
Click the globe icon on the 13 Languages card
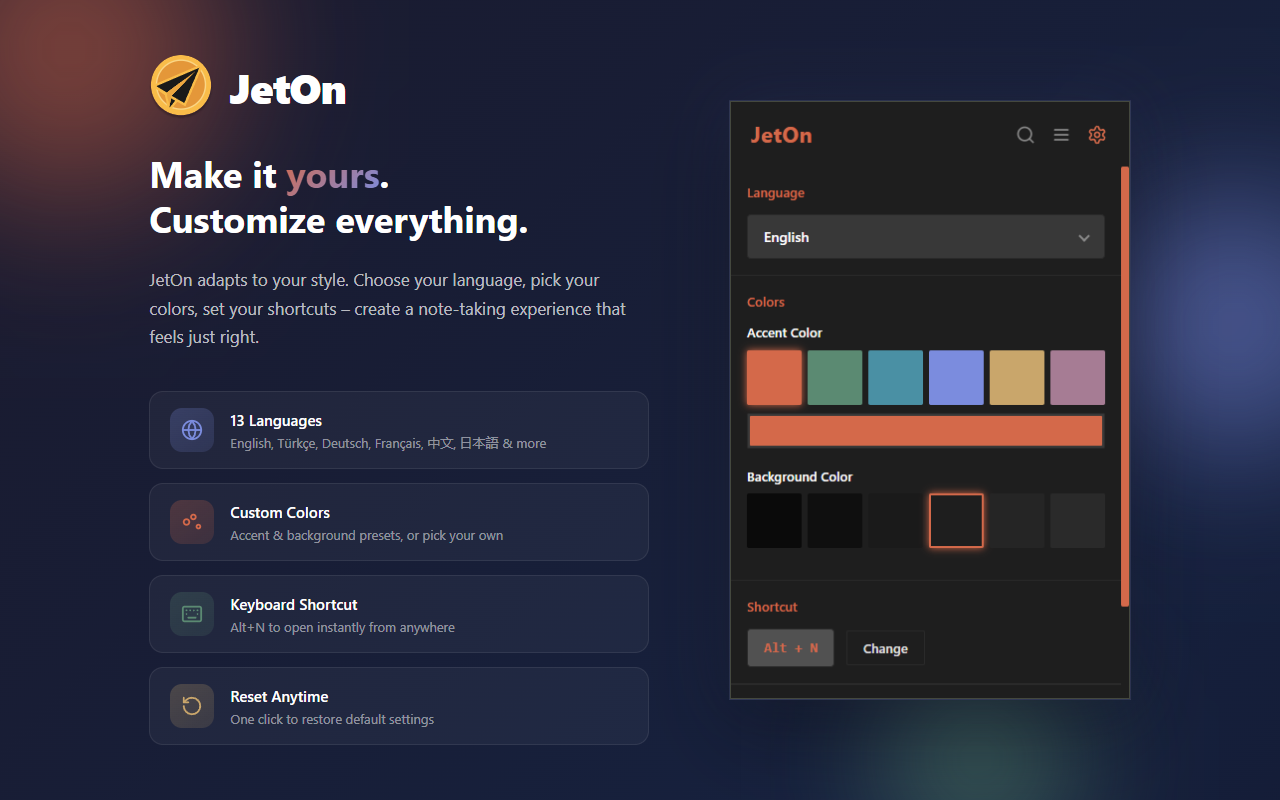[191, 430]
